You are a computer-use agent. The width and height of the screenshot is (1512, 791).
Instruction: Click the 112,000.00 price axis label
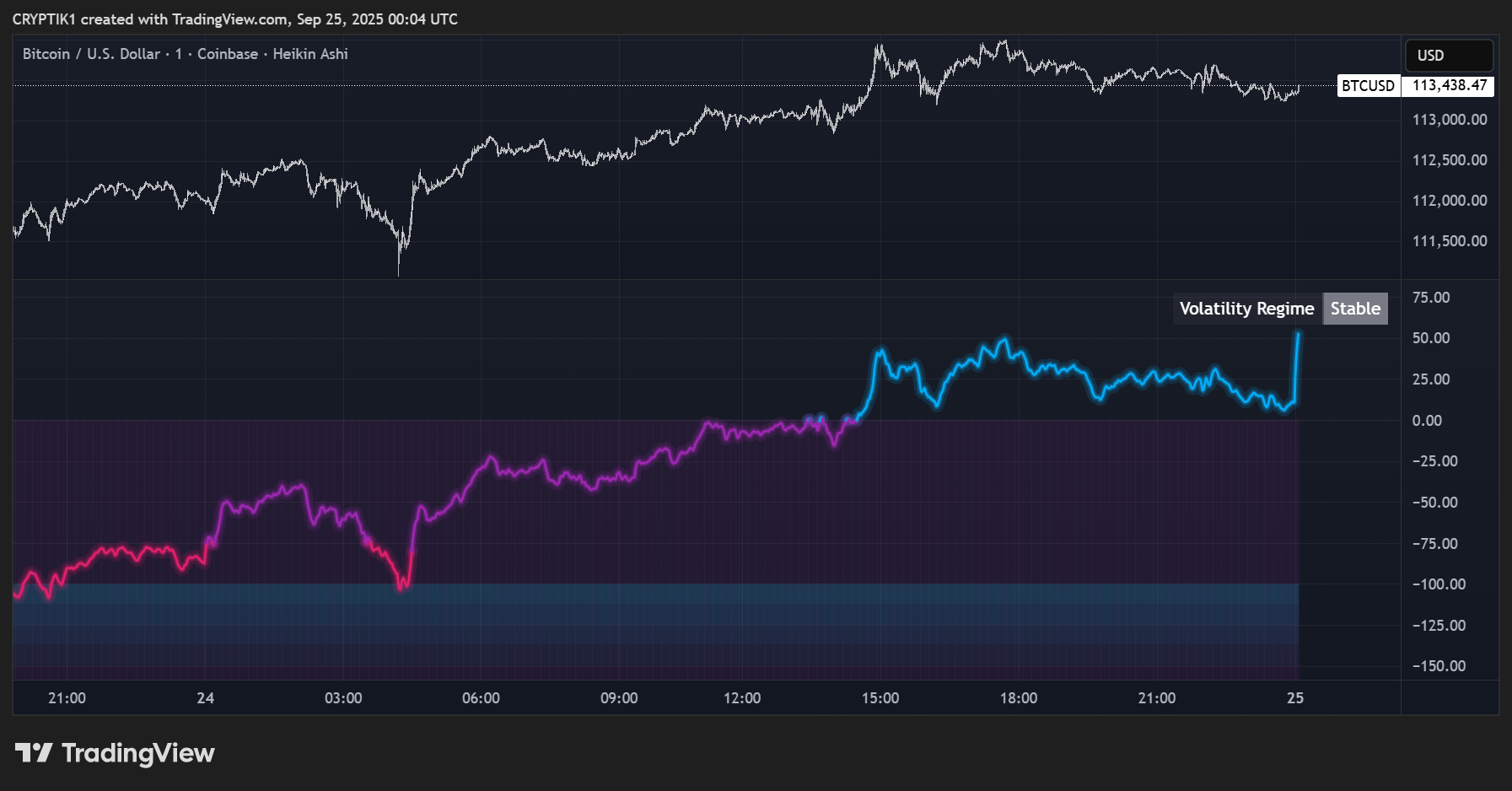(x=1450, y=201)
